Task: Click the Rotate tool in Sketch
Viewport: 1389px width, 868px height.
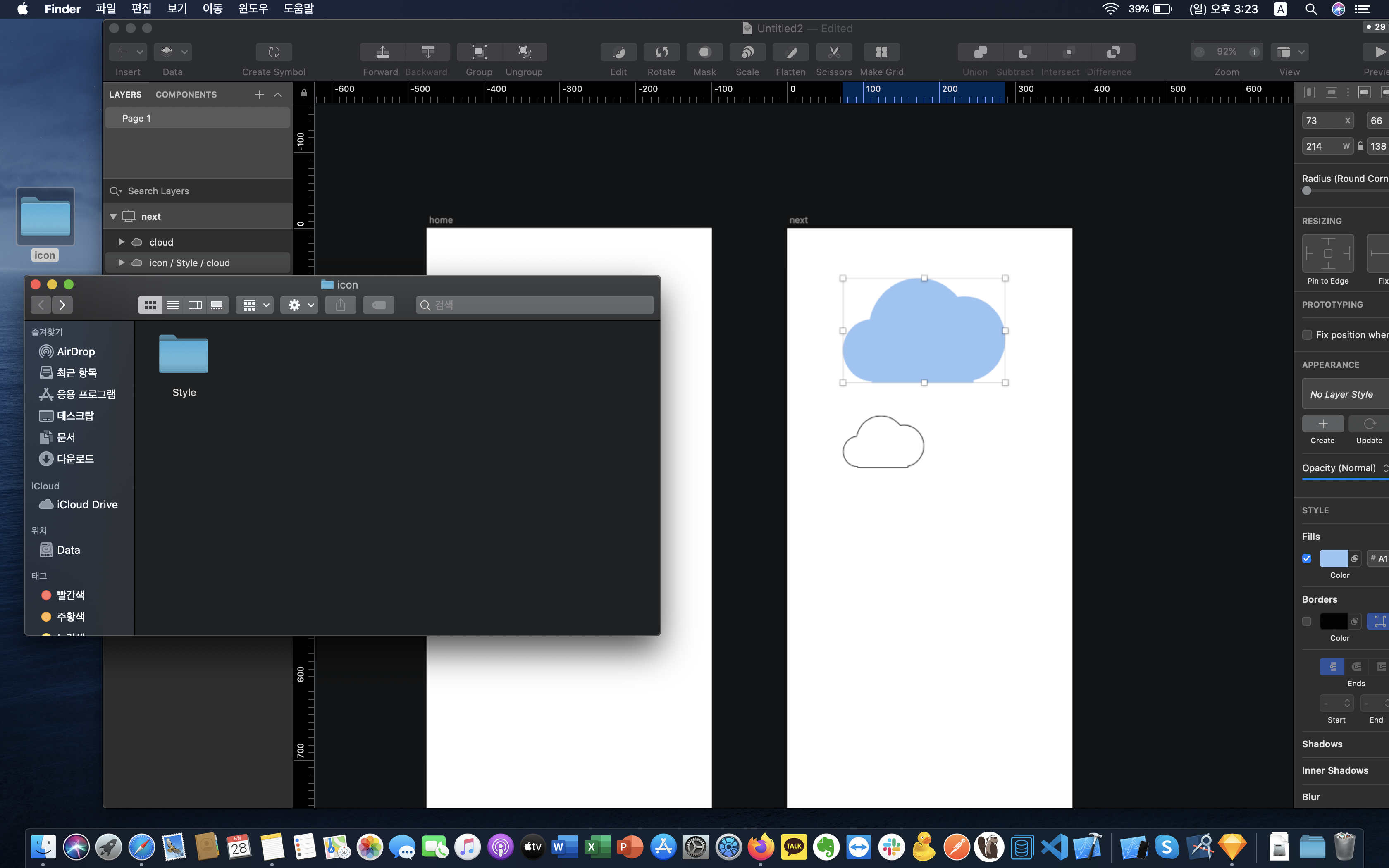Action: (x=661, y=52)
